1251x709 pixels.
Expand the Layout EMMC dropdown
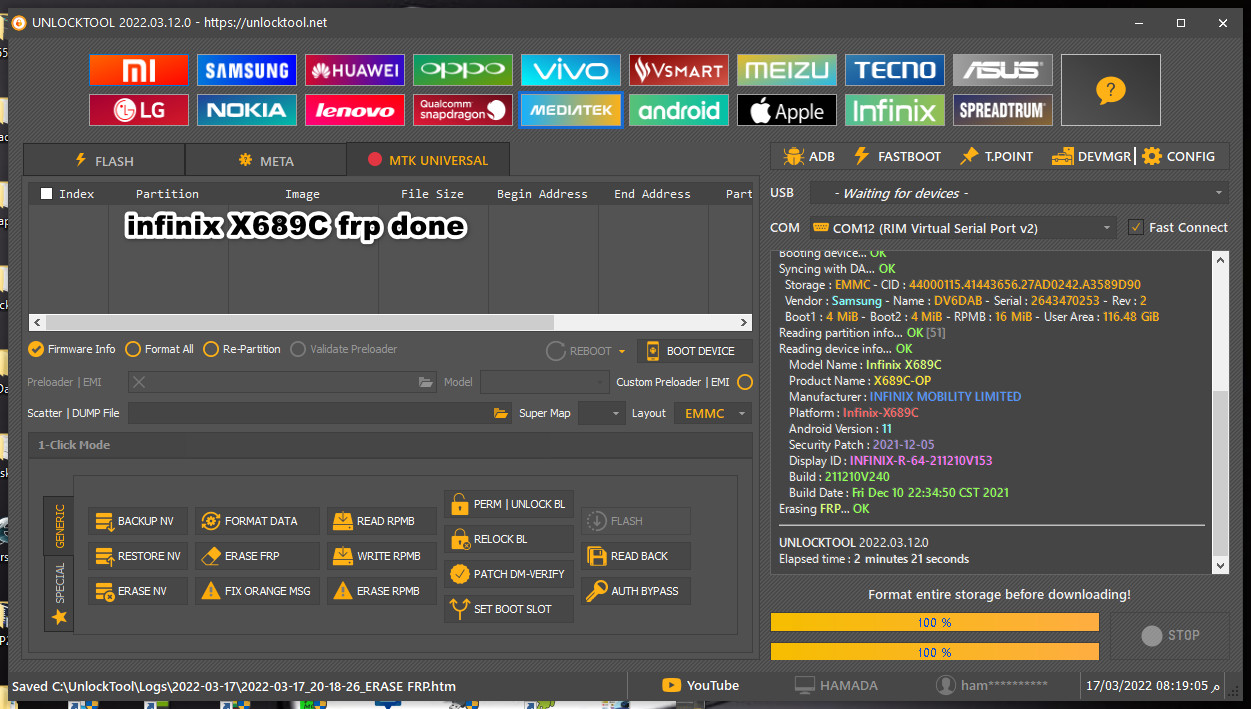pos(713,413)
